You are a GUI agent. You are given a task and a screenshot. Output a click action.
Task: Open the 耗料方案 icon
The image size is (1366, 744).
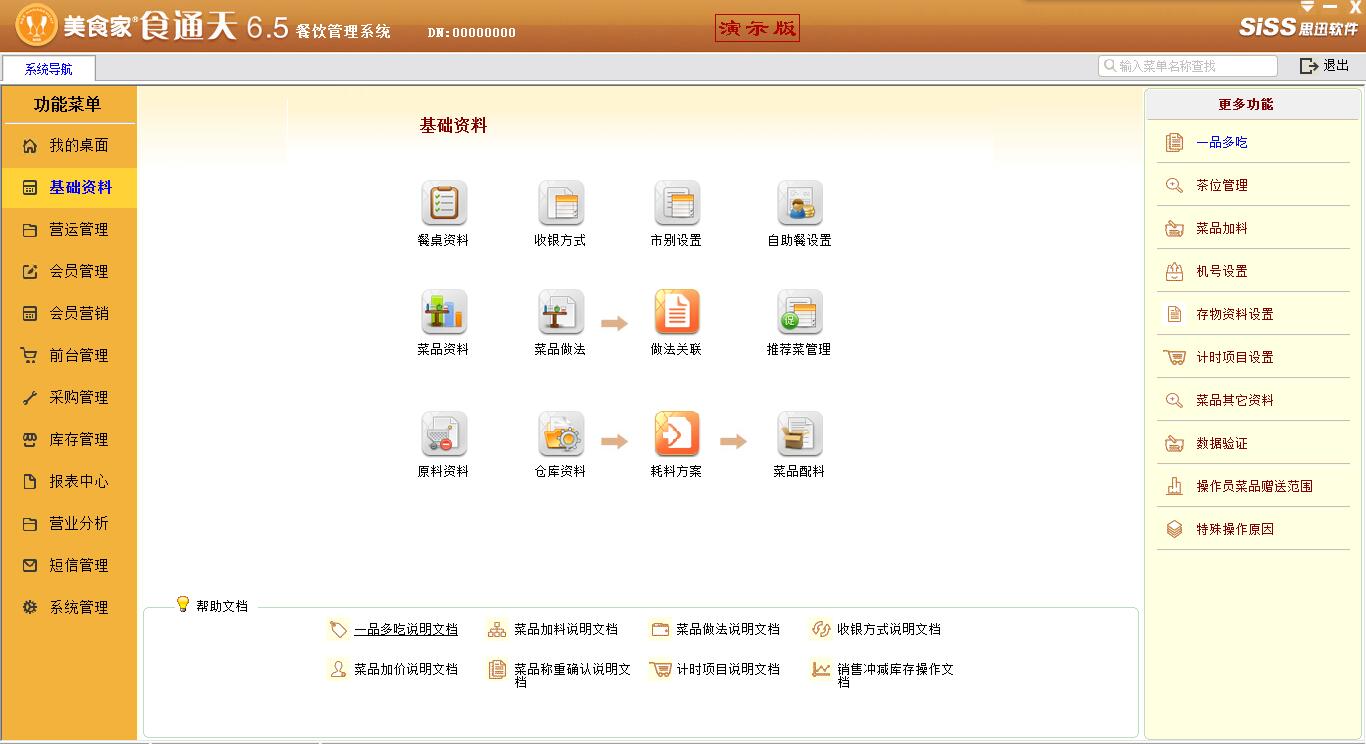click(677, 434)
